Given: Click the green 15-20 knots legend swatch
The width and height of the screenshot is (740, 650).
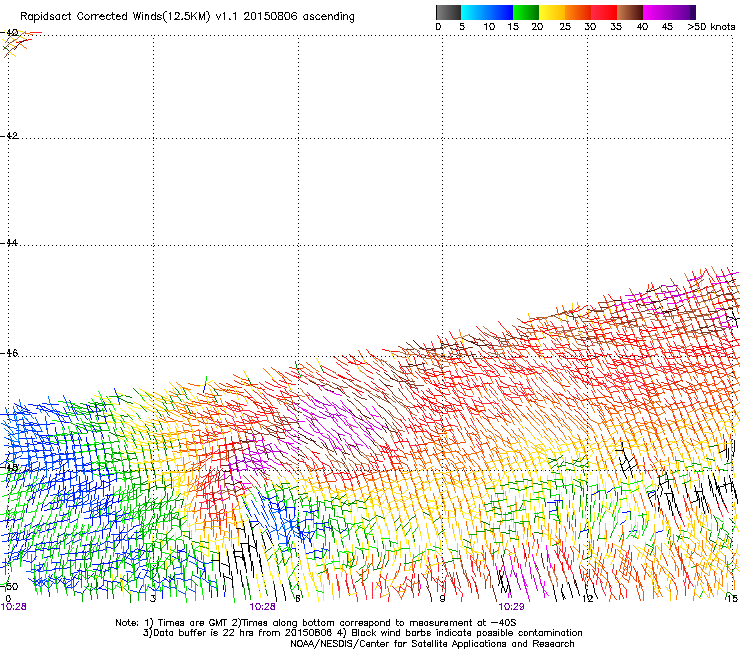Looking at the screenshot, I should coord(526,12).
